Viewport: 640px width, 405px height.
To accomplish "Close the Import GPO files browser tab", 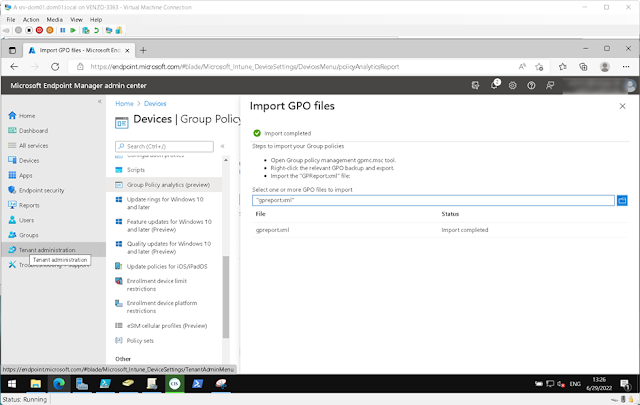I will pos(127,51).
